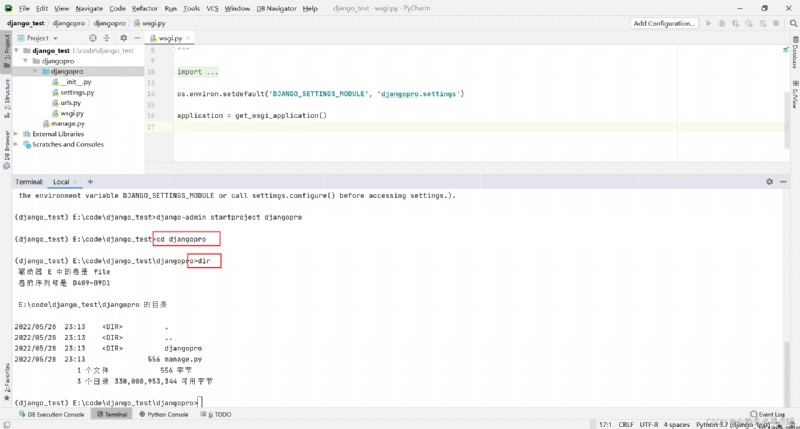This screenshot has width=800, height=429.
Task: Click the tool window toggle corner icon
Action: coord(7,424)
